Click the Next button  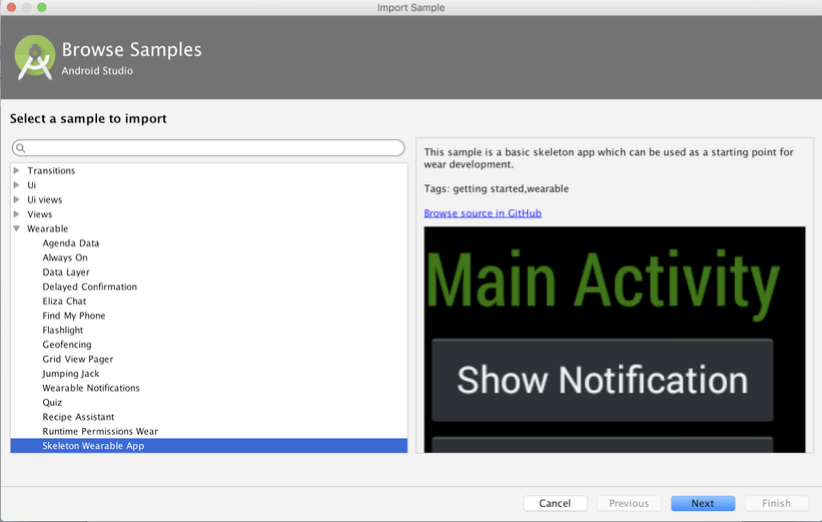point(703,503)
